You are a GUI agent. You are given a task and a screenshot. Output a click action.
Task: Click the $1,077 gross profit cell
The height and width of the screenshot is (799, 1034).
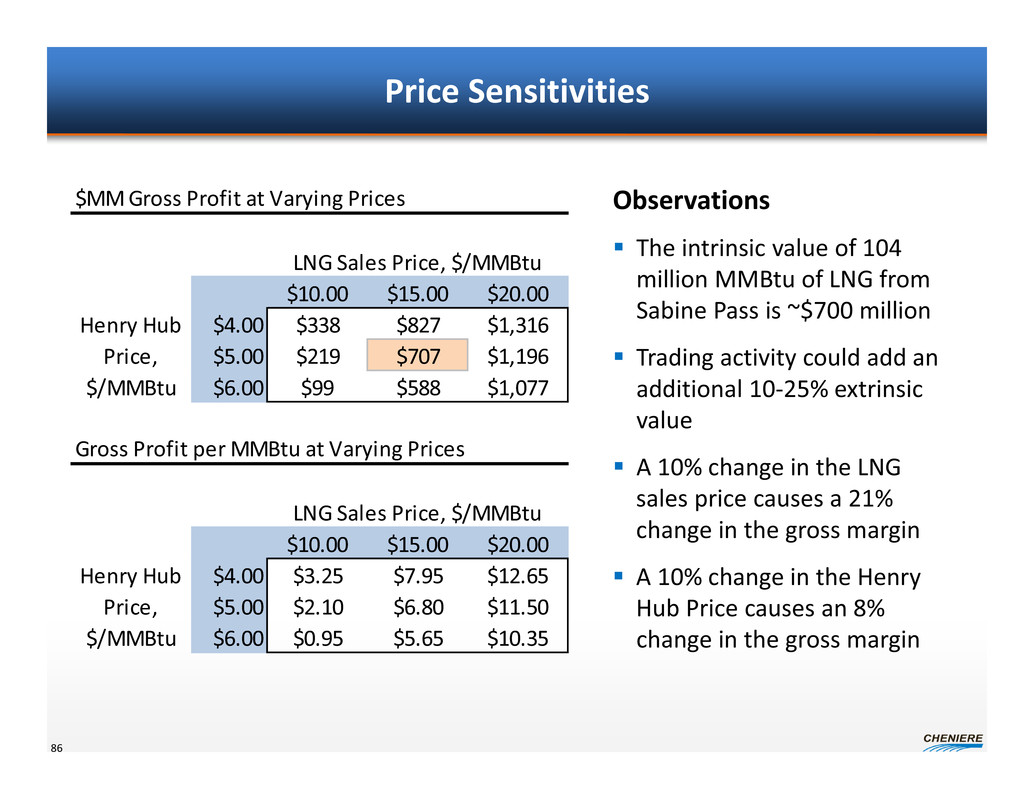[x=518, y=387]
